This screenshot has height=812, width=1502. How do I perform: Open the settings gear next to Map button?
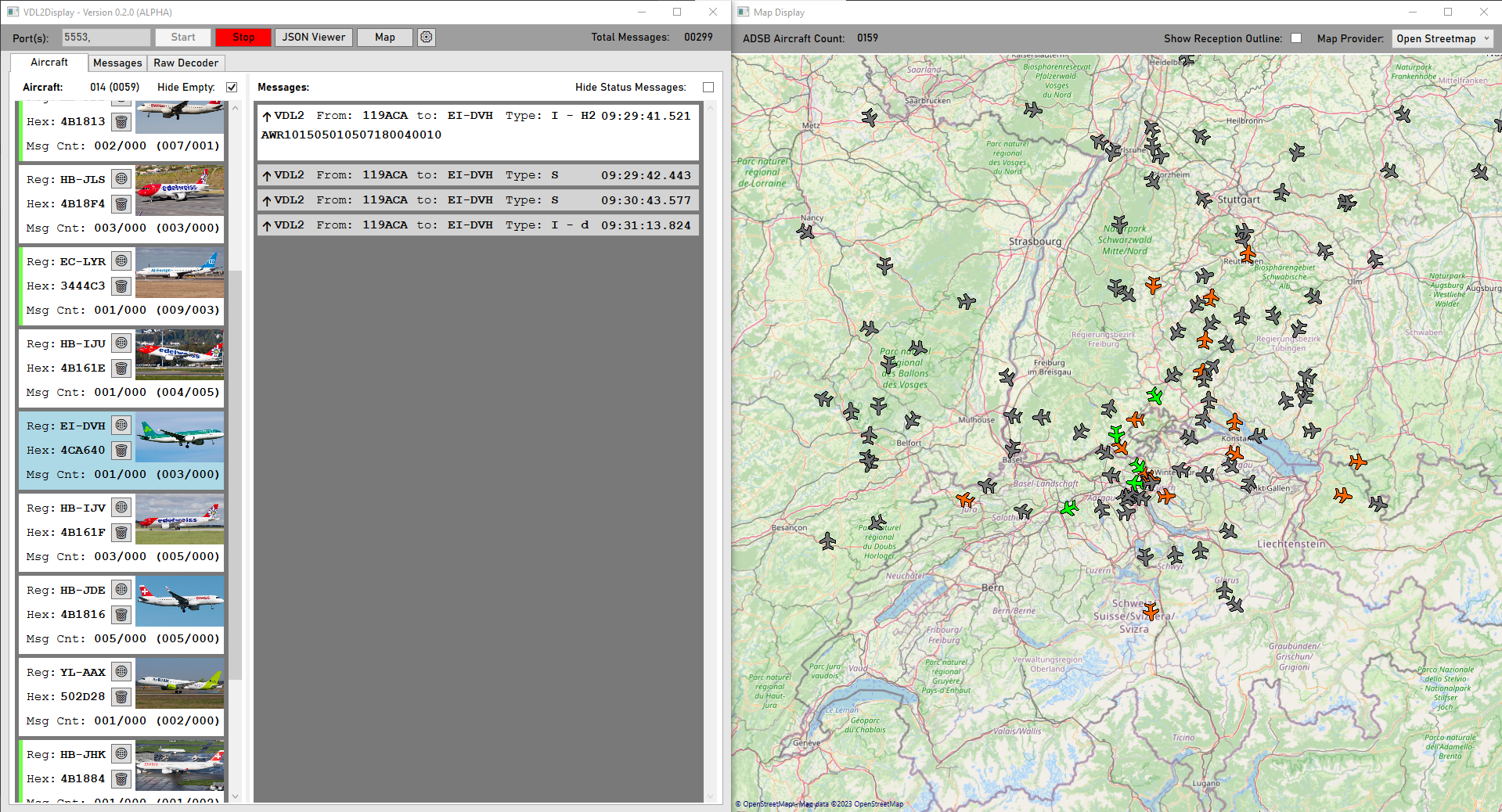[426, 38]
